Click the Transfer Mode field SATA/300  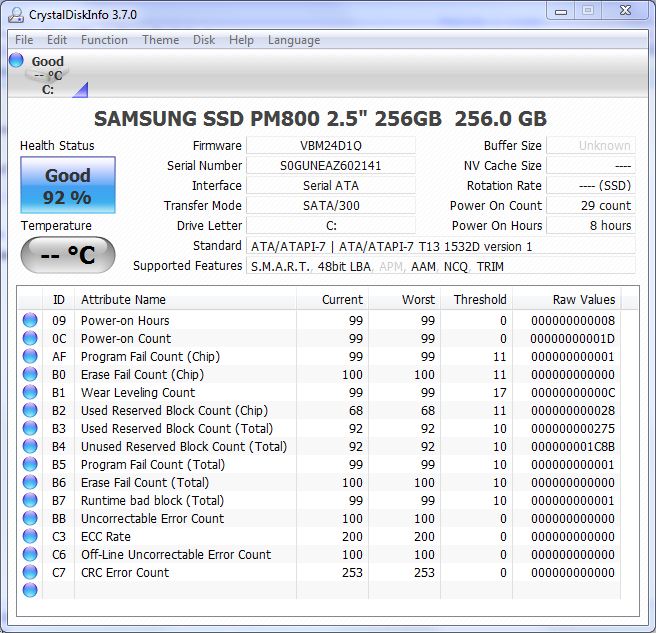tap(331, 205)
